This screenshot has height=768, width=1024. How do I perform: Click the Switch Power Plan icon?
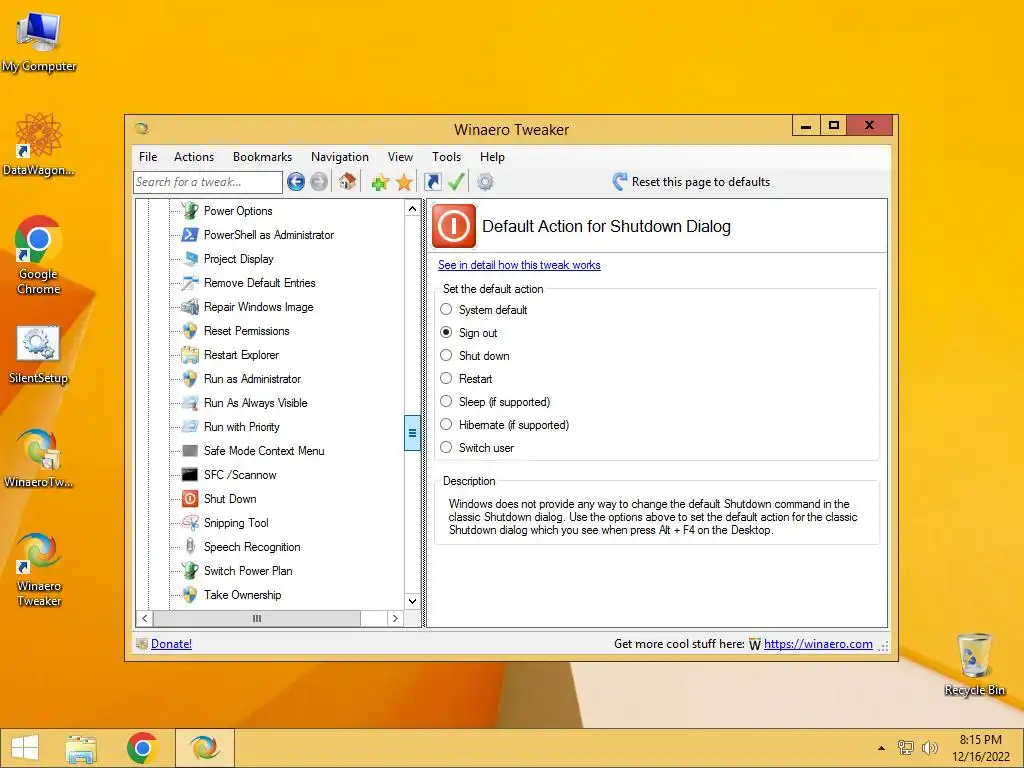point(190,570)
